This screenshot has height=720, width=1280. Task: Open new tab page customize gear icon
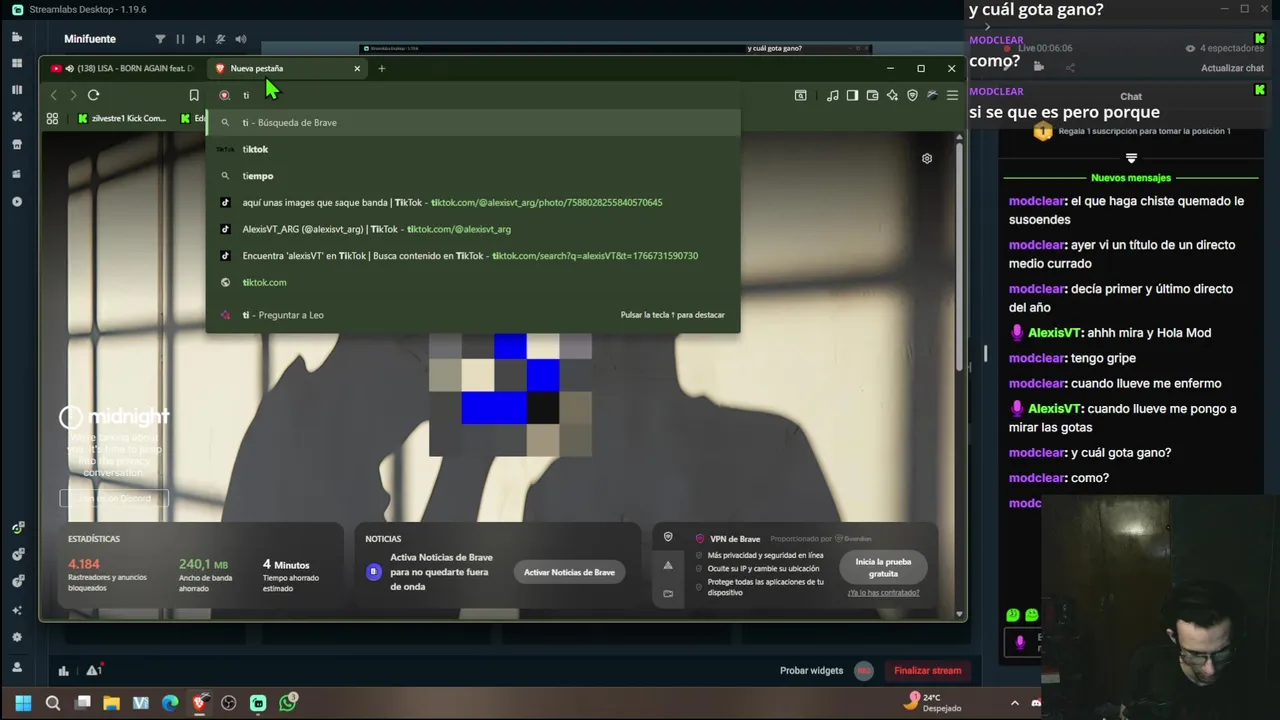927,158
